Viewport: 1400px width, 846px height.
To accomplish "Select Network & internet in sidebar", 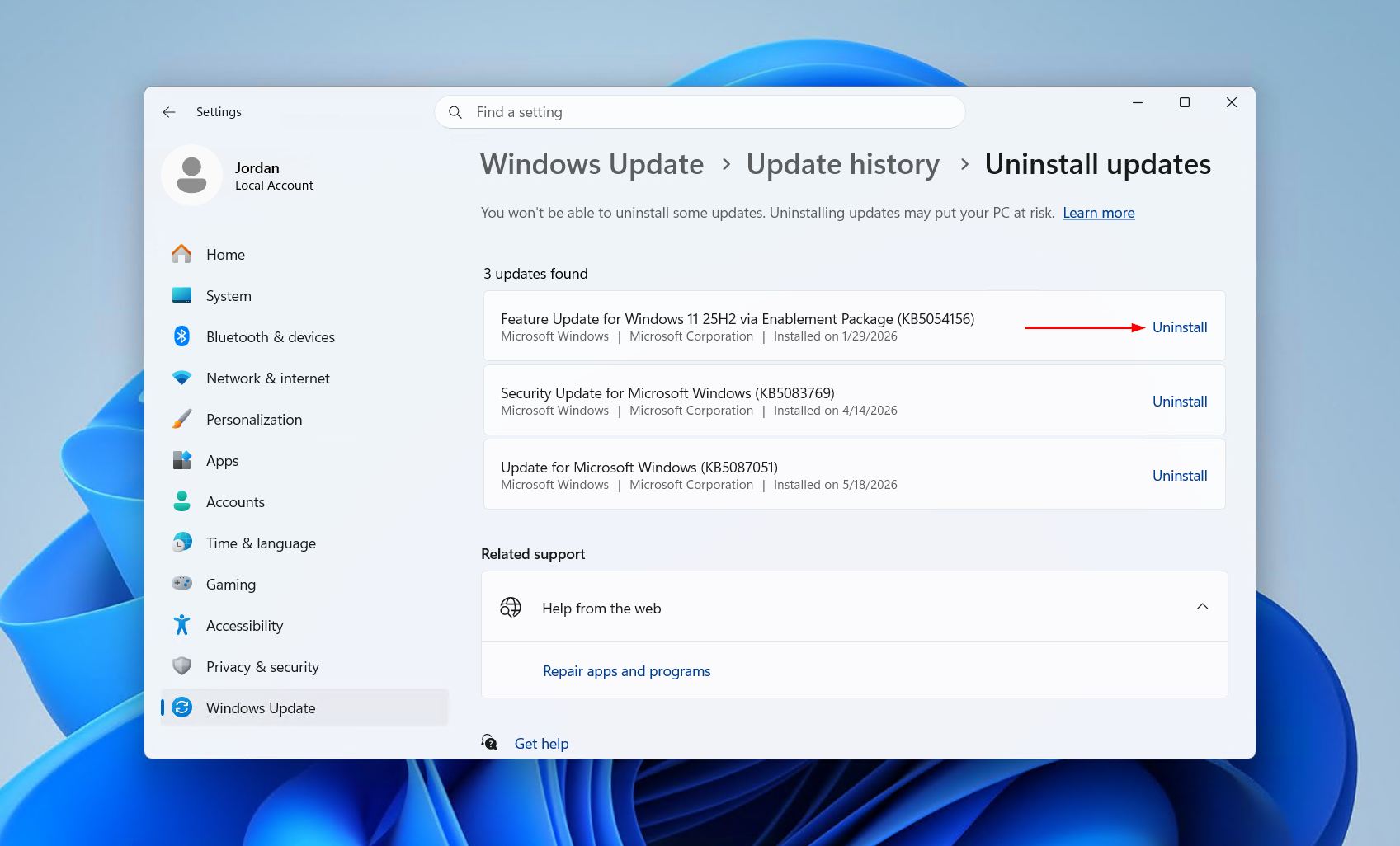I will pos(304,378).
